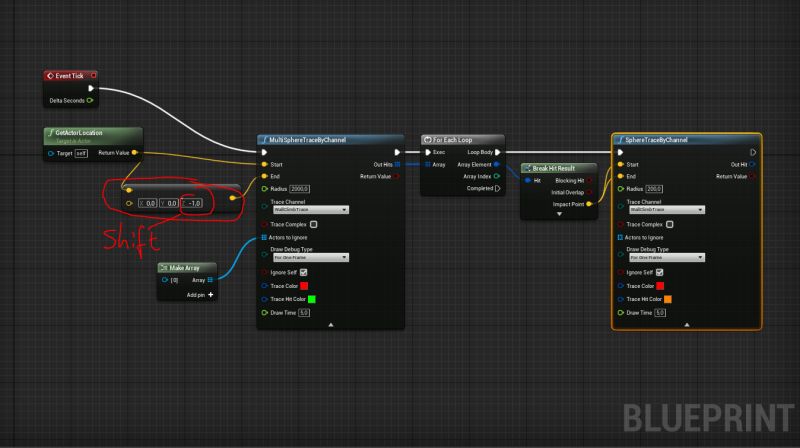Viewport: 800px width, 448px height.
Task: Click Add pin on Make Array
Action: tap(200, 295)
